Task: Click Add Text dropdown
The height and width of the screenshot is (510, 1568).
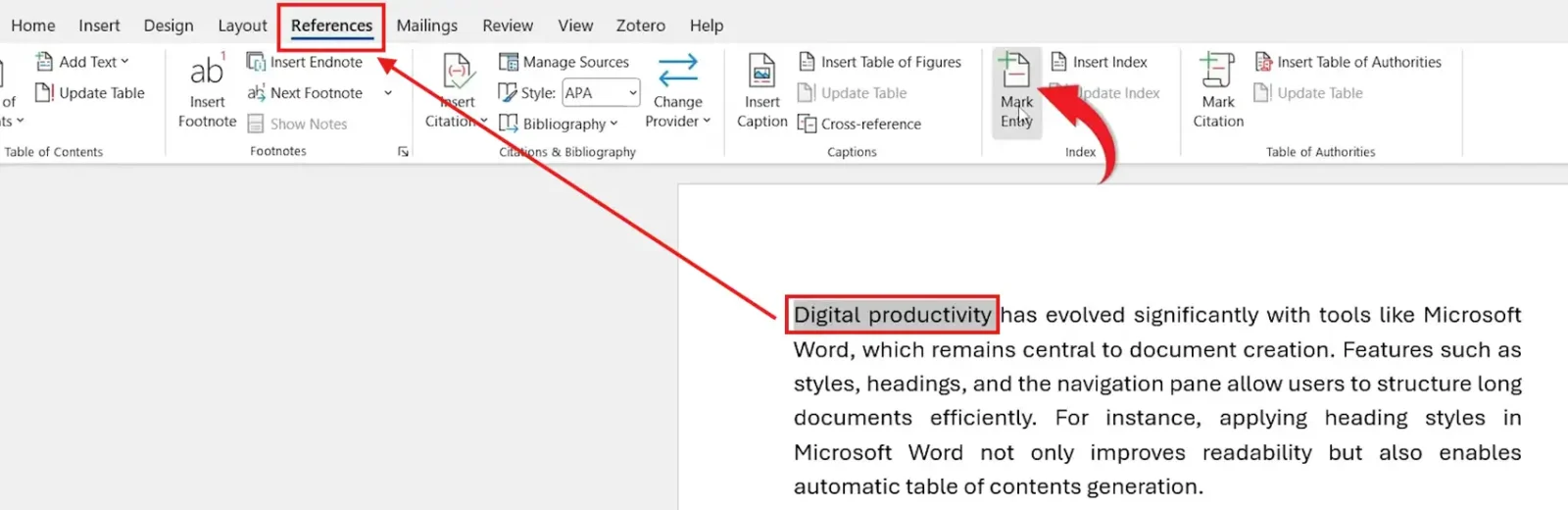Action: point(82,62)
